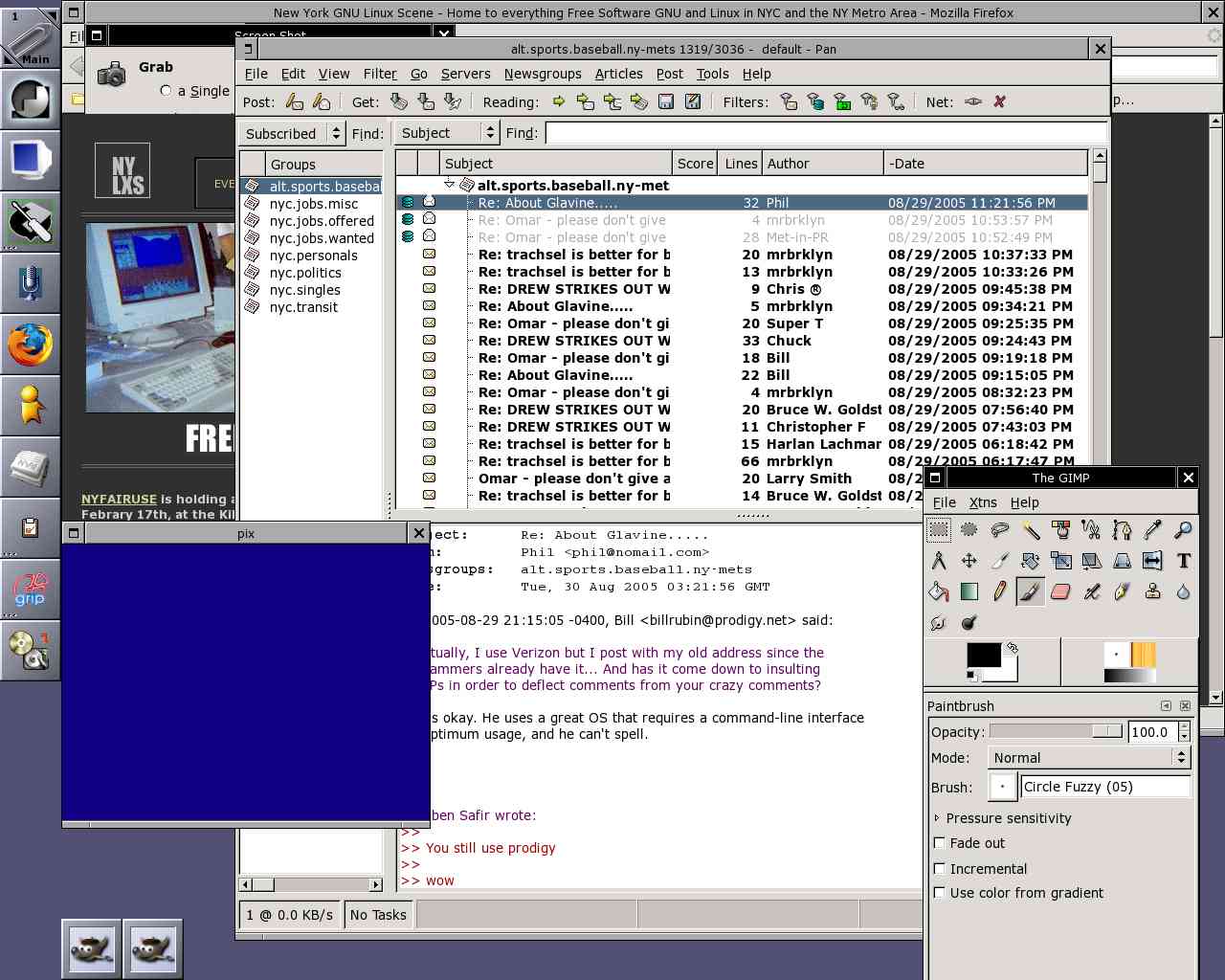Select the Clone stamp tool in GIMP

tap(1152, 591)
